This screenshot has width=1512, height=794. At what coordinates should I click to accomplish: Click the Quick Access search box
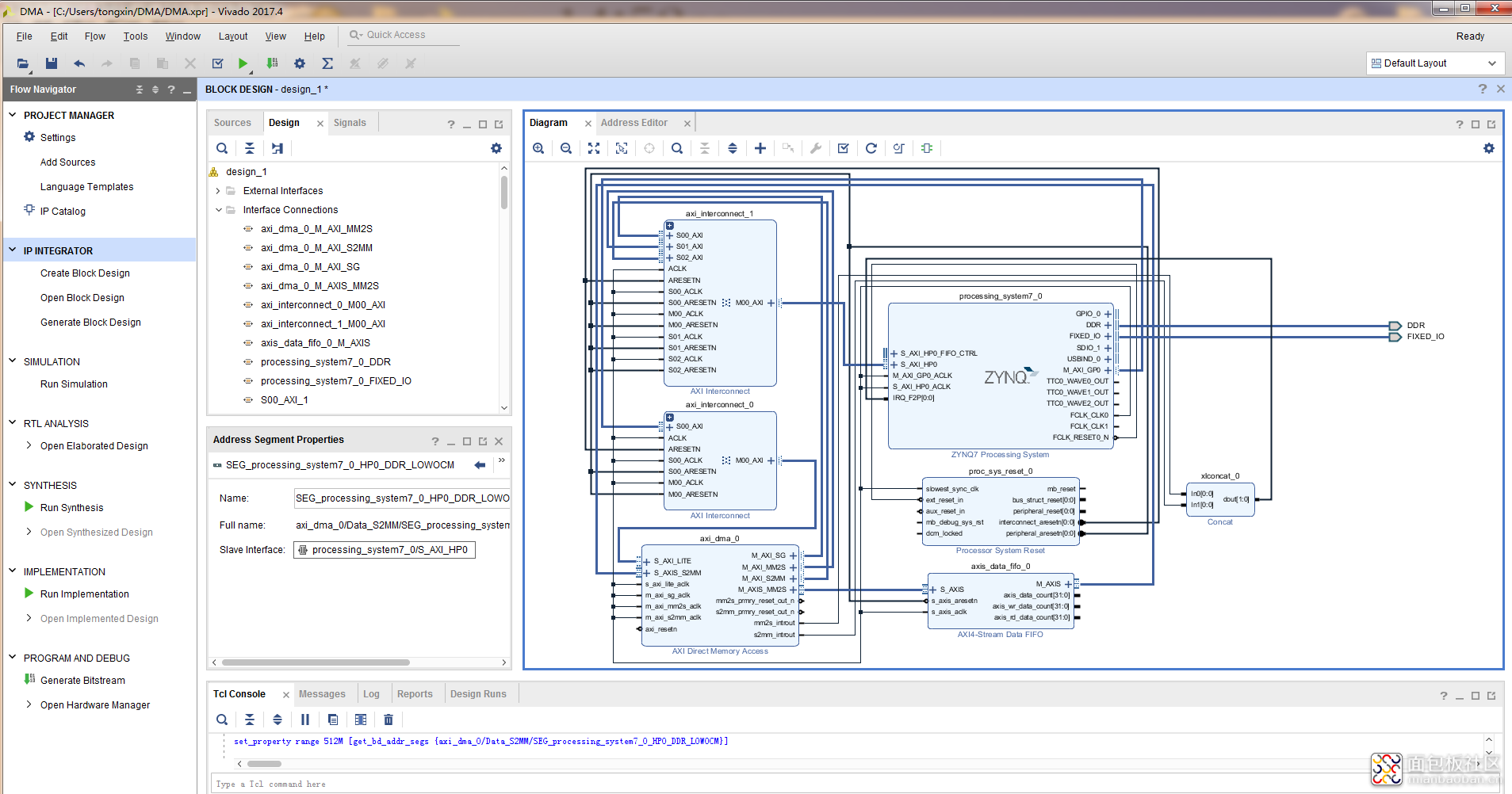[404, 35]
